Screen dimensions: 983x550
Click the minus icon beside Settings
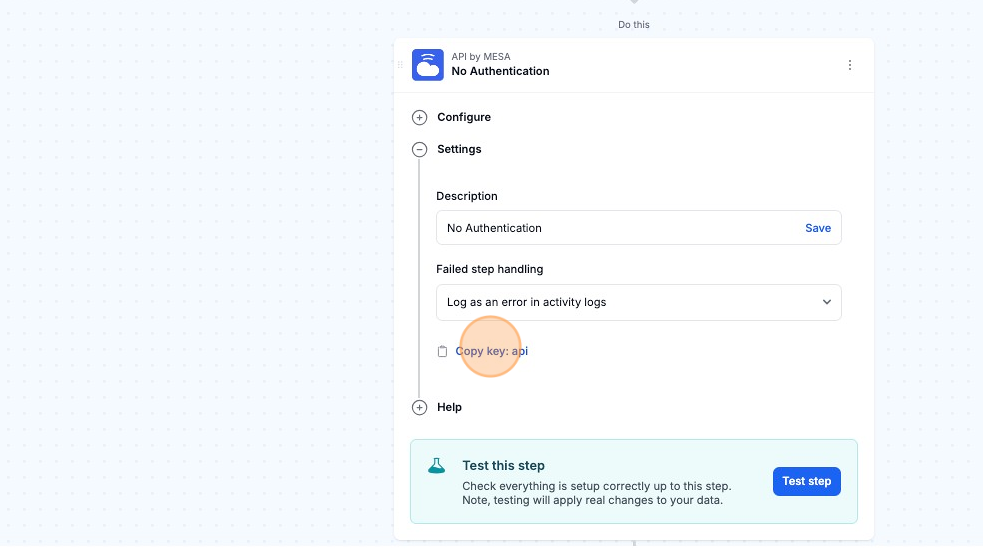tap(420, 150)
